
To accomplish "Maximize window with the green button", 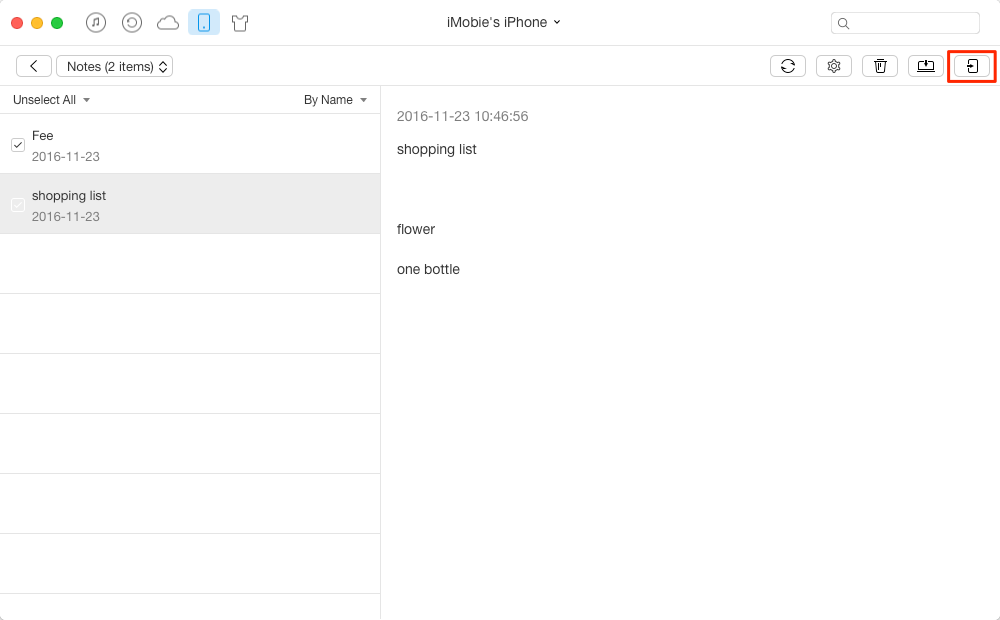I will (57, 23).
